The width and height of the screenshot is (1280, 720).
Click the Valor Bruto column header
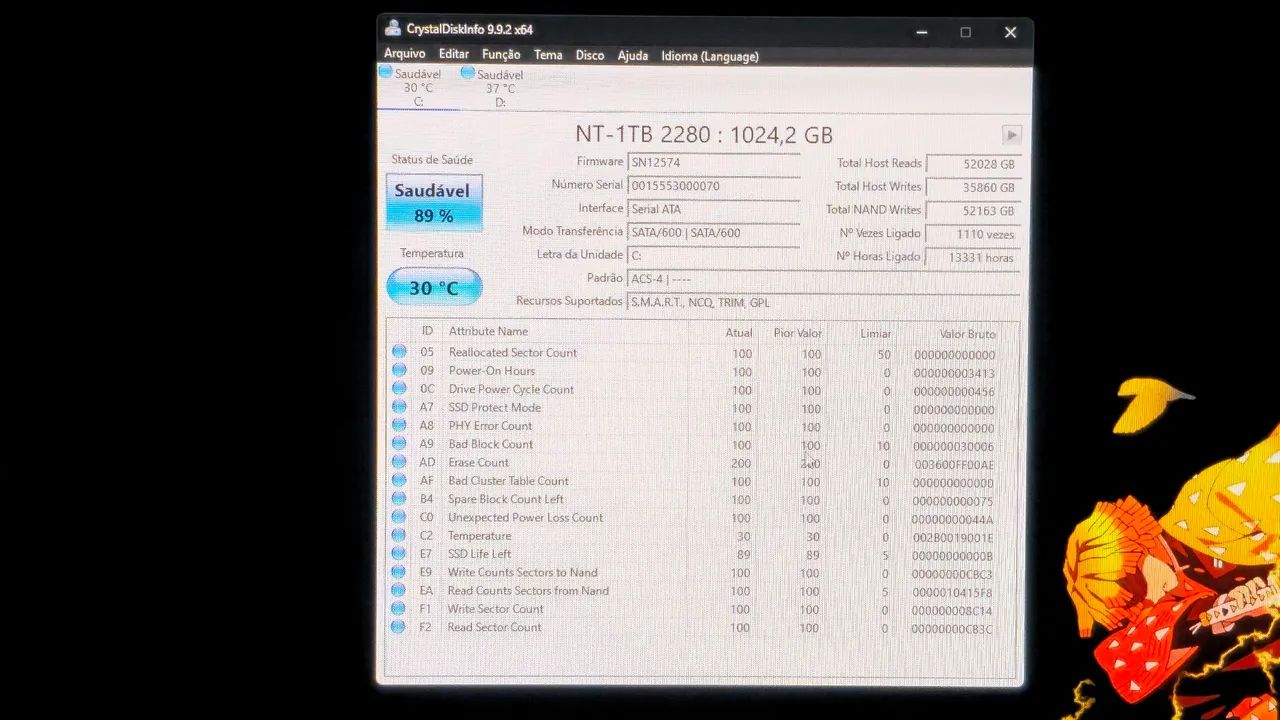[x=967, y=334]
